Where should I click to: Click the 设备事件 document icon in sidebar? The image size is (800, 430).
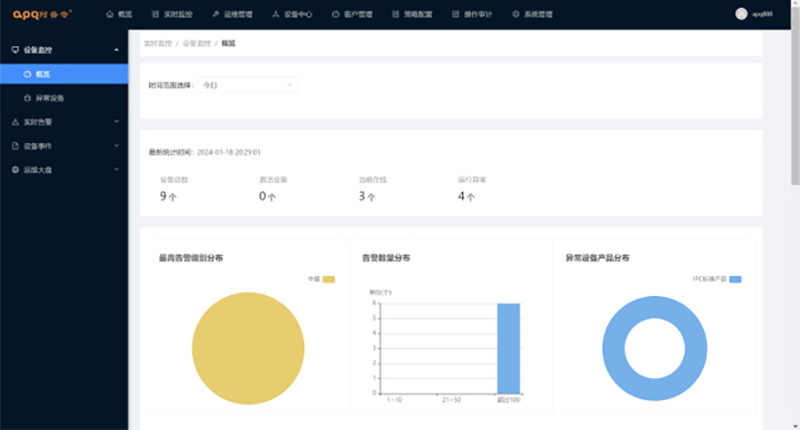coord(15,146)
